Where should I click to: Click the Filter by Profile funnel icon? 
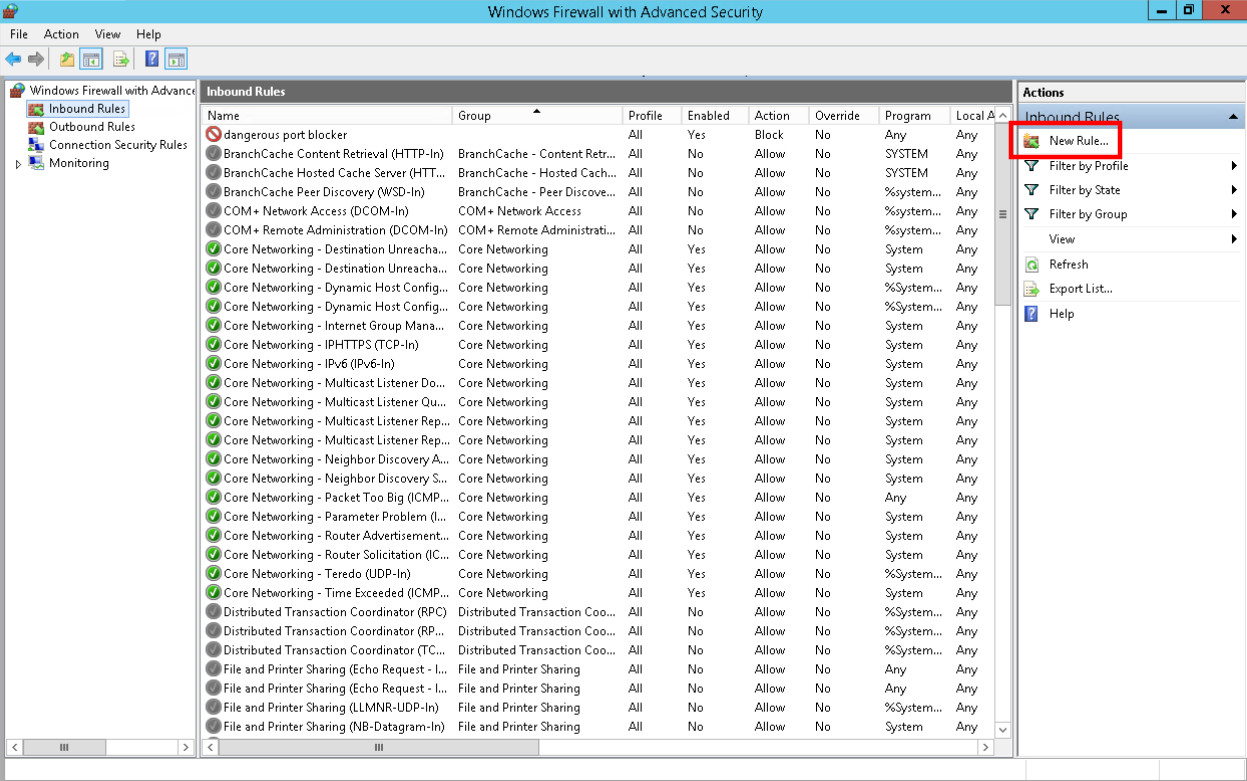pos(1032,166)
